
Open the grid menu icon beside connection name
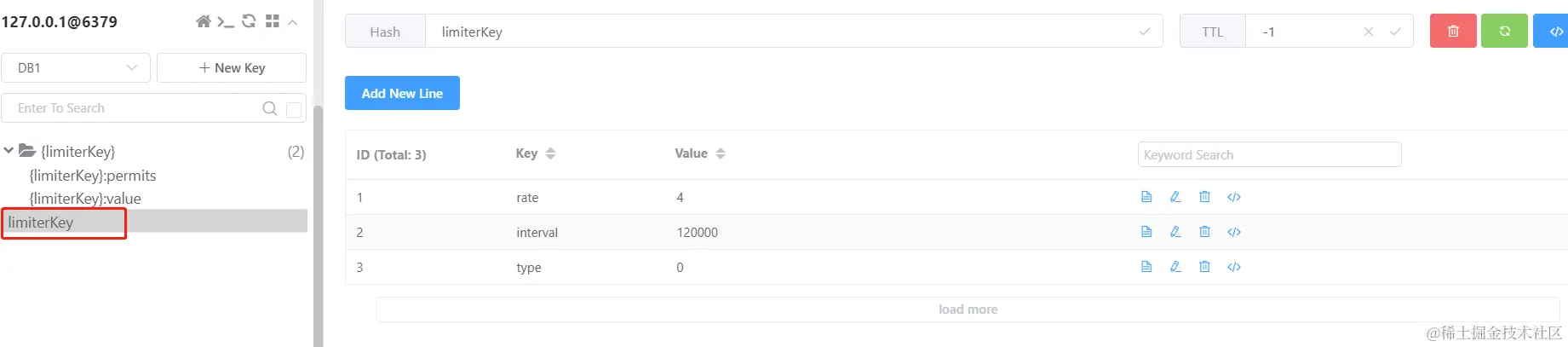point(273,21)
